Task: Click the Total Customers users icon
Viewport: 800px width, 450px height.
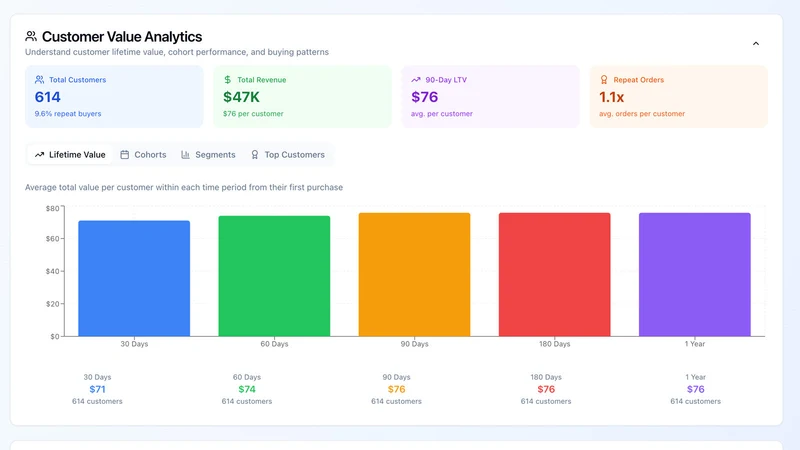Action: pyautogui.click(x=39, y=80)
